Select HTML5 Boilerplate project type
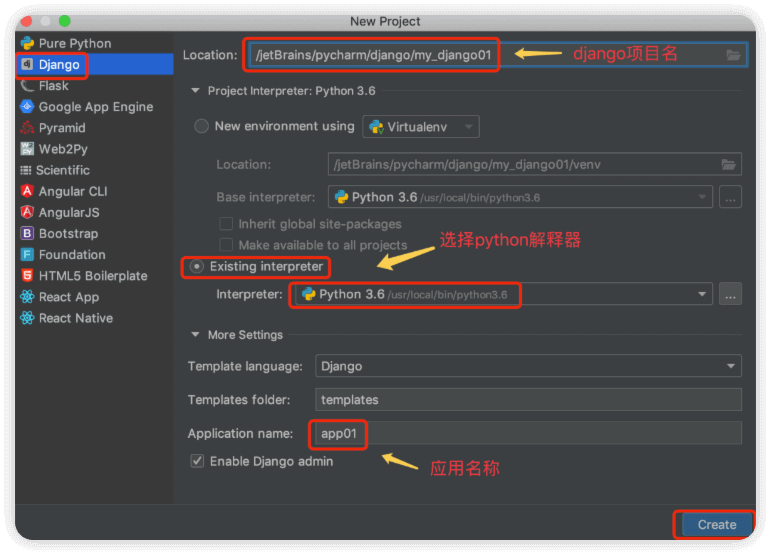The image size is (771, 555). tap(94, 276)
